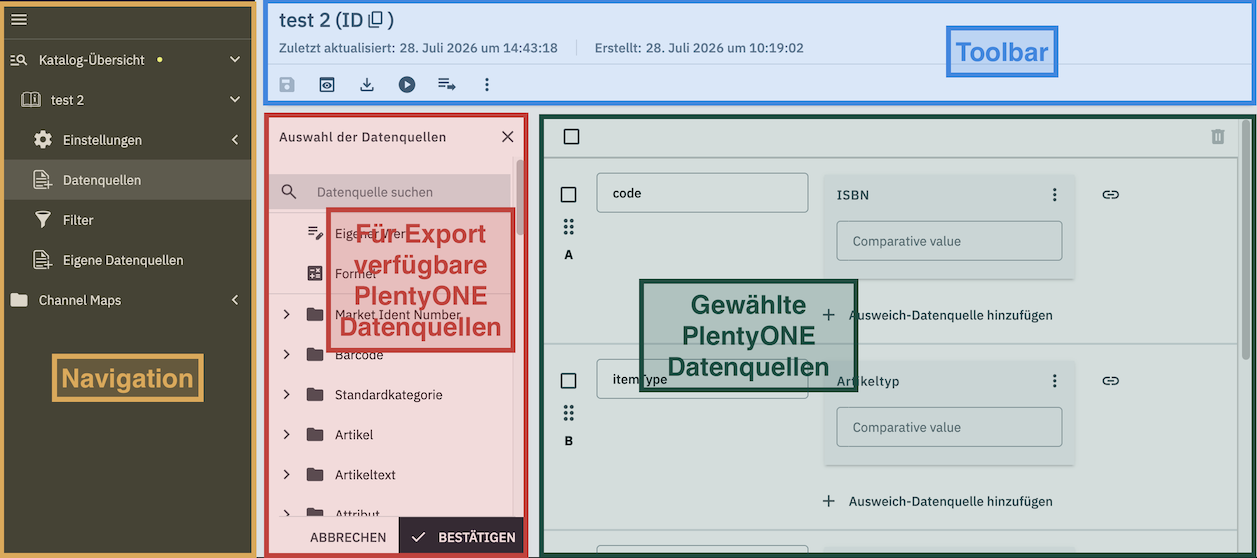This screenshot has width=1257, height=558.
Task: Click the BESTÄTIGEN button
Action: (463, 537)
